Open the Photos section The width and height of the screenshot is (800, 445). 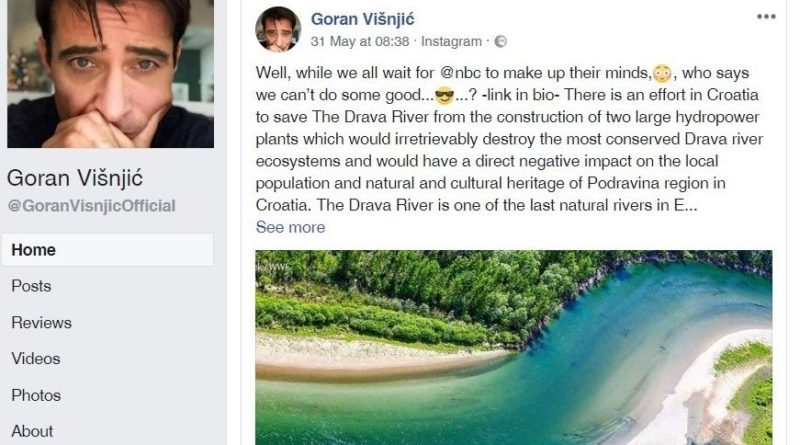[x=36, y=395]
